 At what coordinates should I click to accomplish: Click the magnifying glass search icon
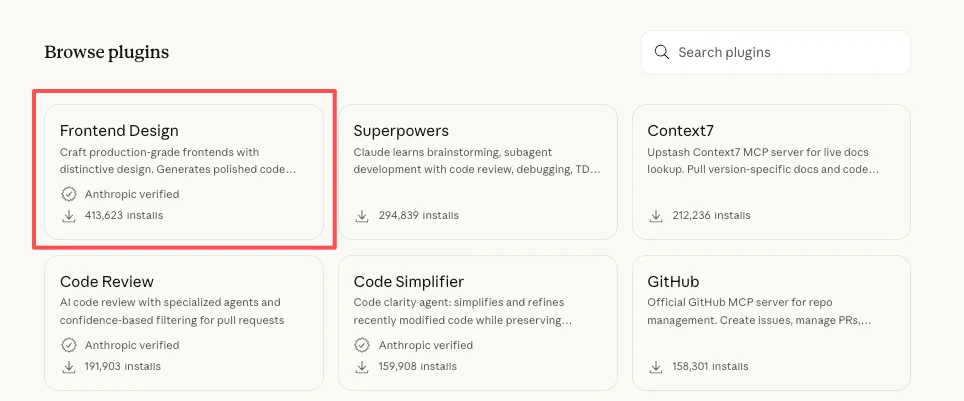661,52
